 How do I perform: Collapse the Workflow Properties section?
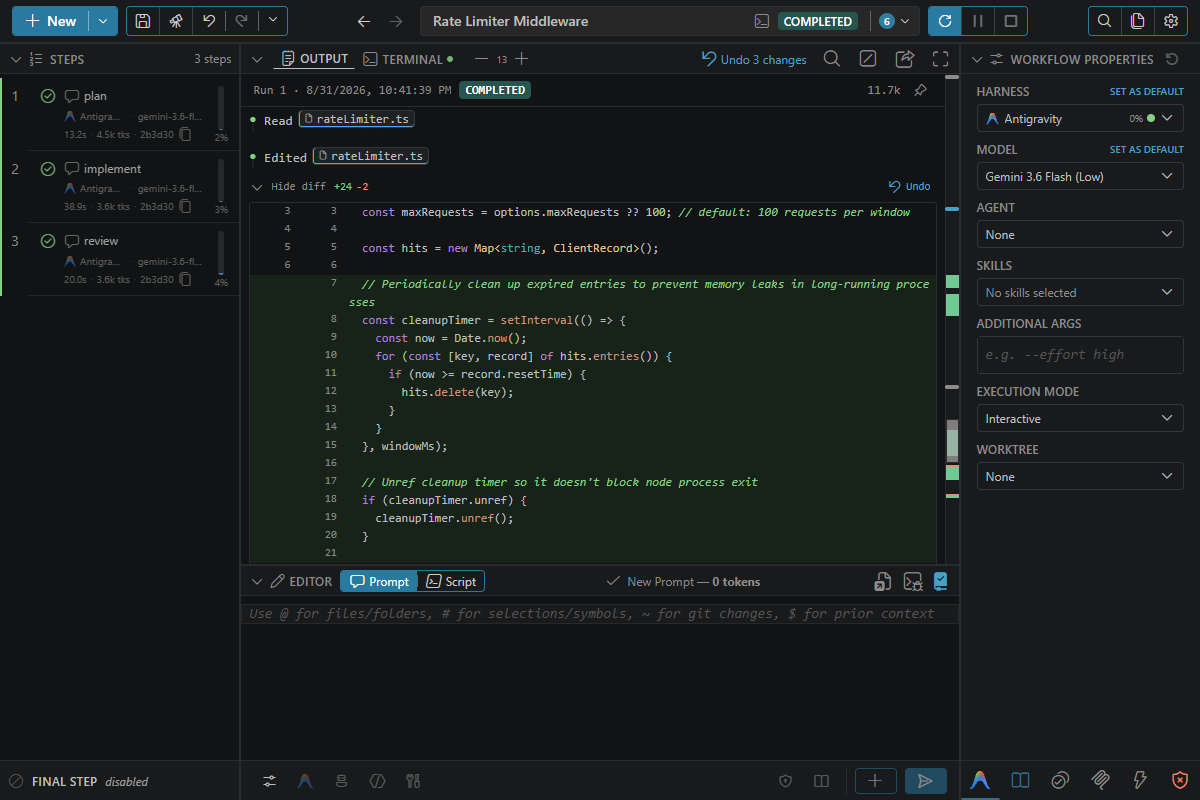coord(977,59)
